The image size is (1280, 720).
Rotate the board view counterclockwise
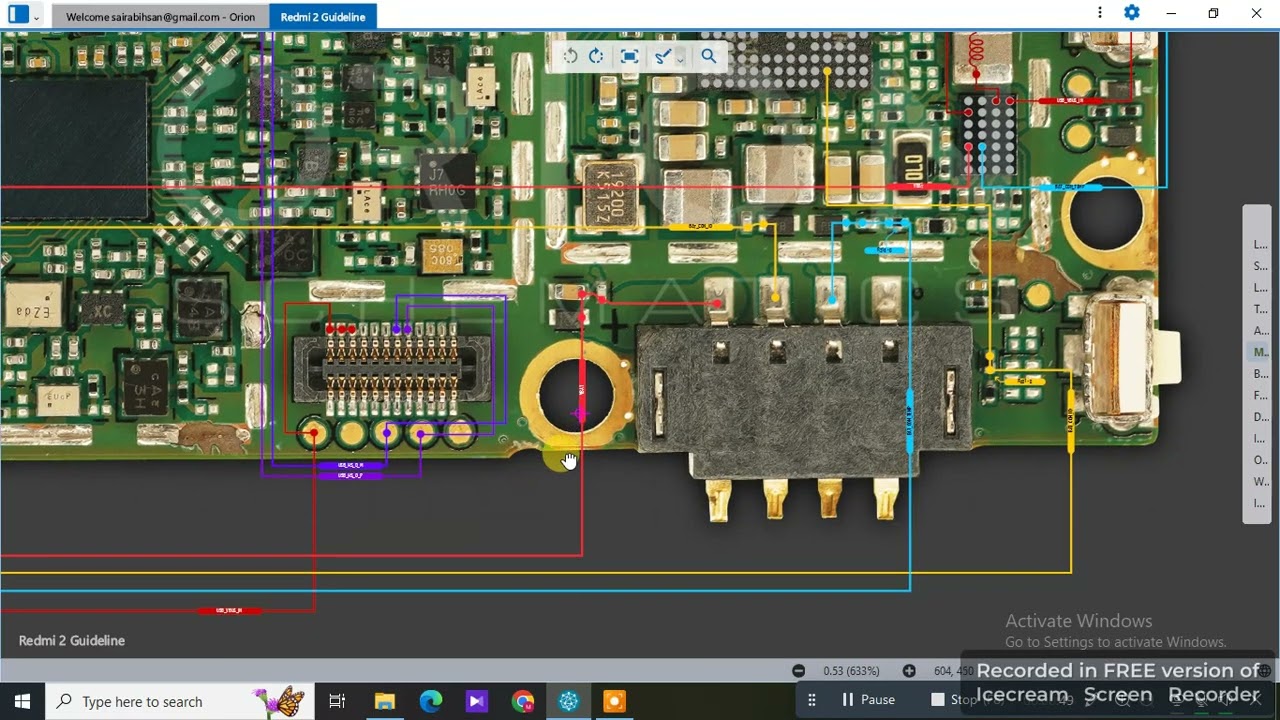pos(570,57)
